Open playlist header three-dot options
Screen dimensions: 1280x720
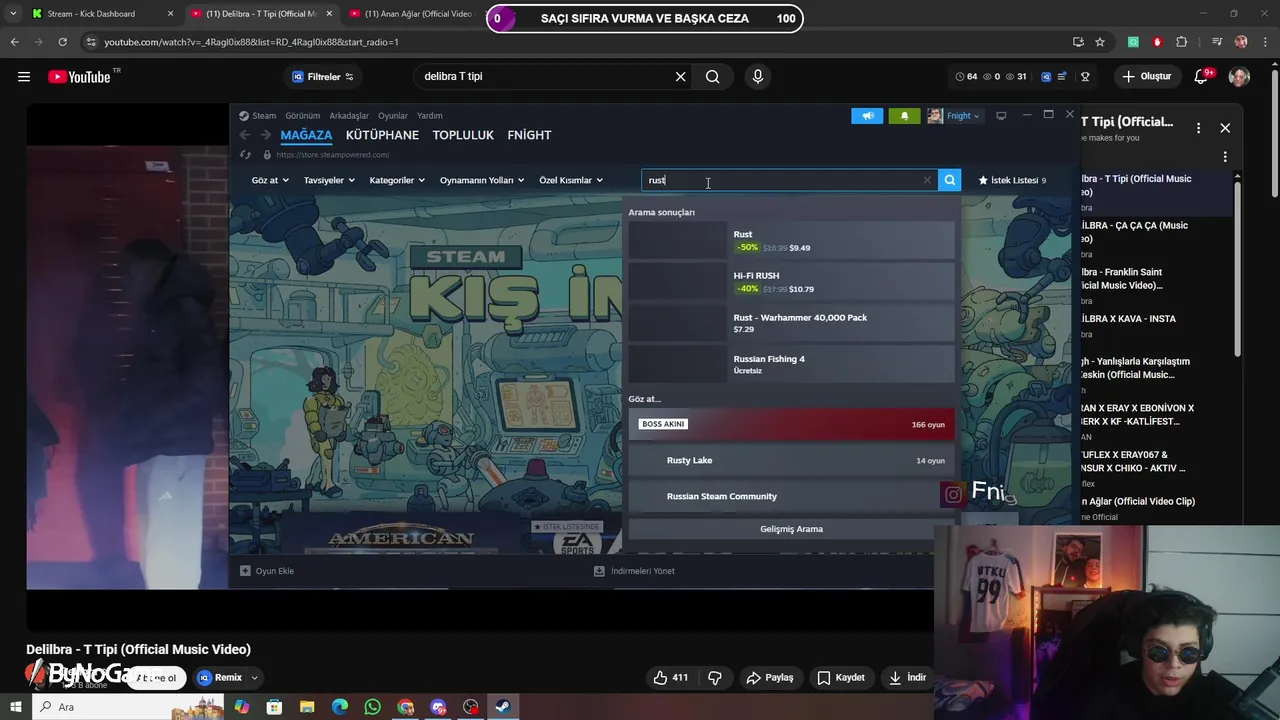[1199, 128]
